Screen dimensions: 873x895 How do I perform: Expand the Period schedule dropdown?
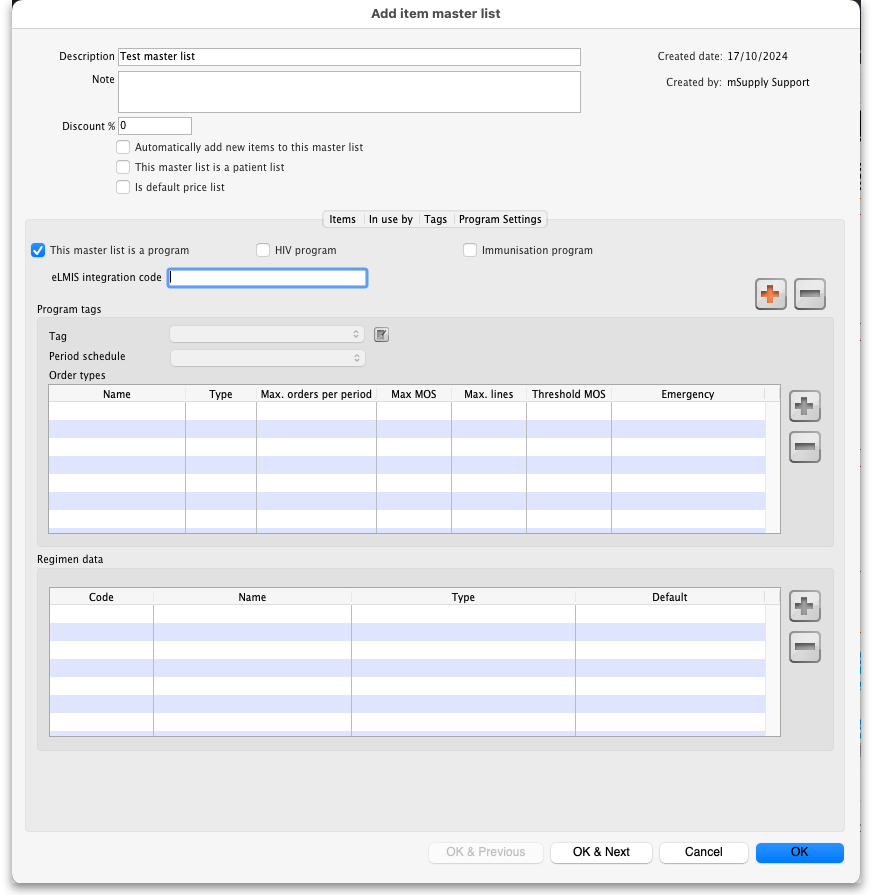tap(267, 357)
